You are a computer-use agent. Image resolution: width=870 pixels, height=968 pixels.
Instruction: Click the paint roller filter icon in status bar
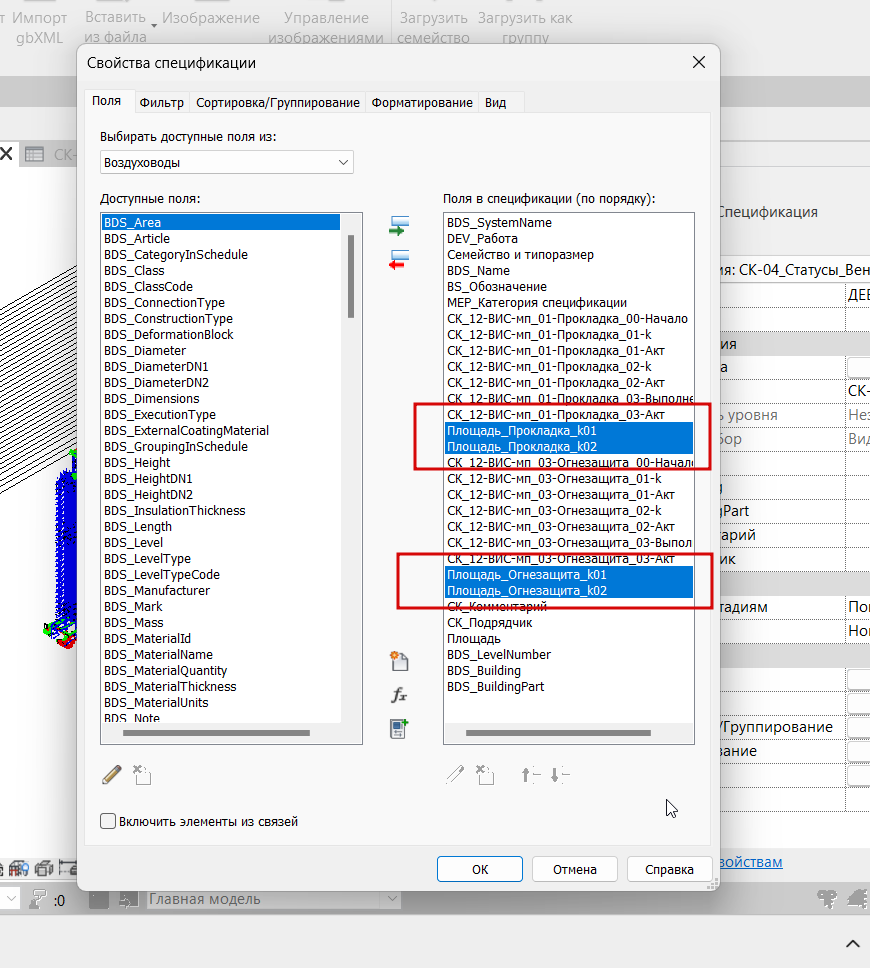pos(38,899)
